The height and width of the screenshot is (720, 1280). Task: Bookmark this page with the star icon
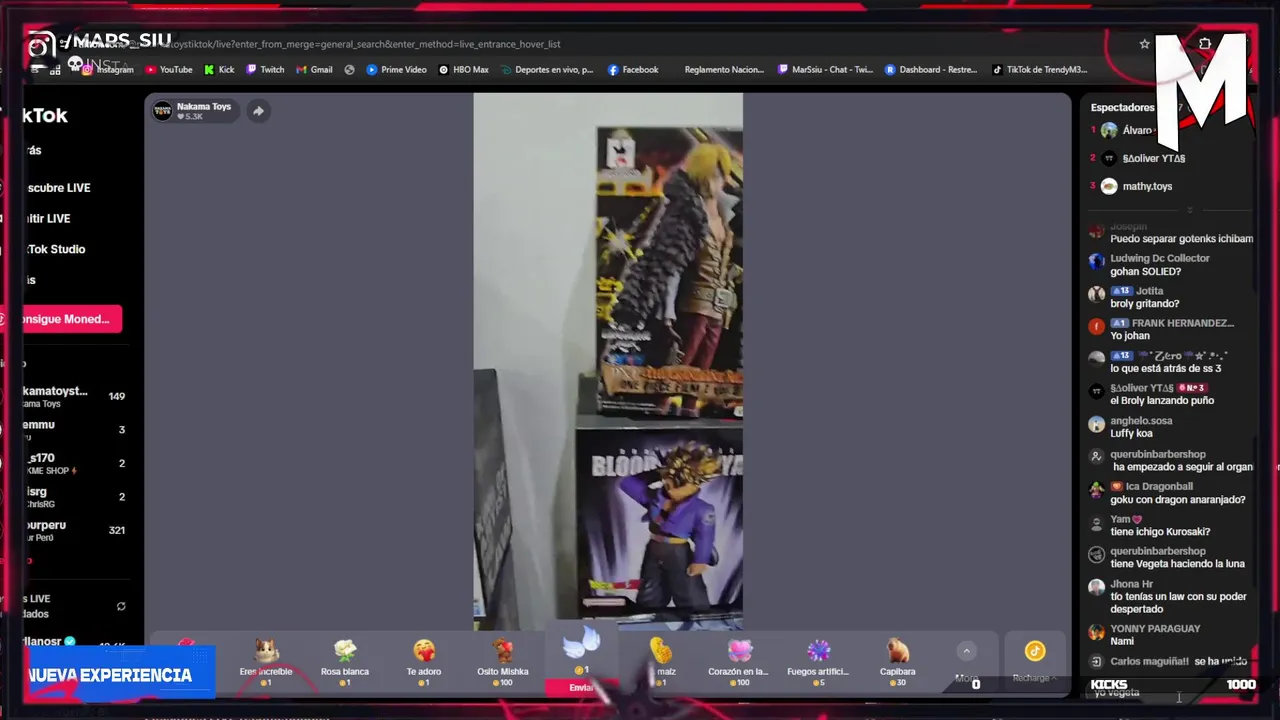pyautogui.click(x=1144, y=44)
